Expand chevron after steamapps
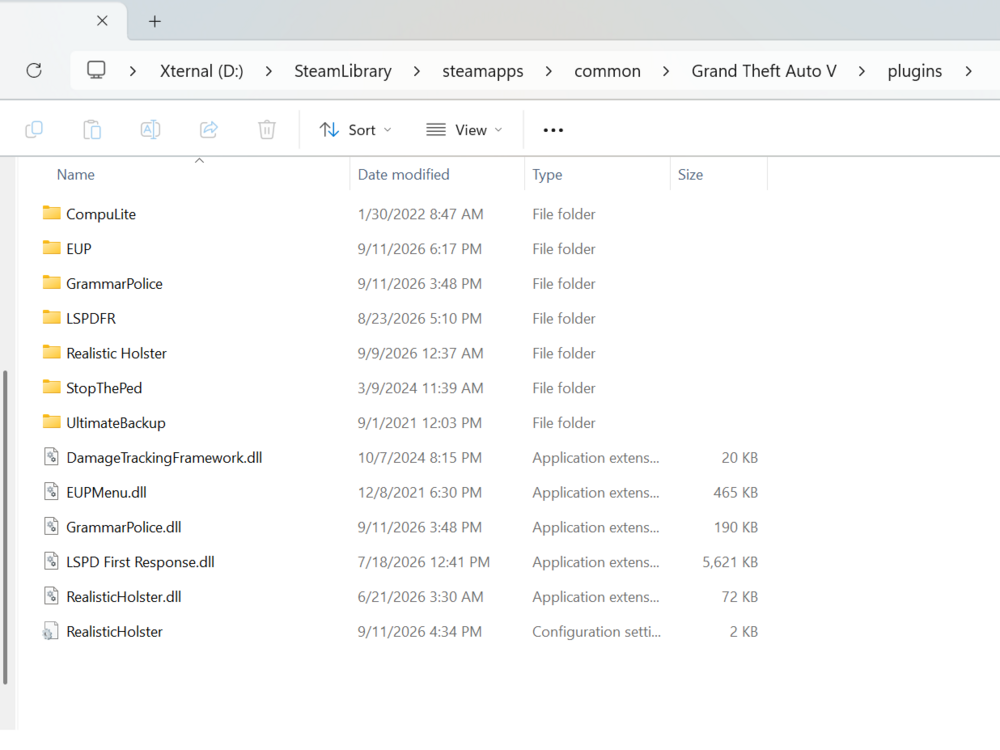The height and width of the screenshot is (750, 1000). click(548, 71)
